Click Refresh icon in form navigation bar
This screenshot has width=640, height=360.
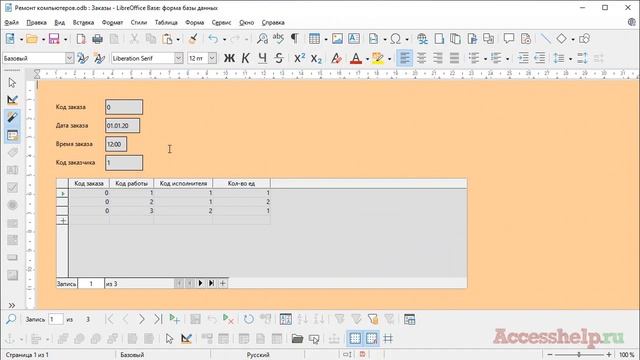[249, 319]
